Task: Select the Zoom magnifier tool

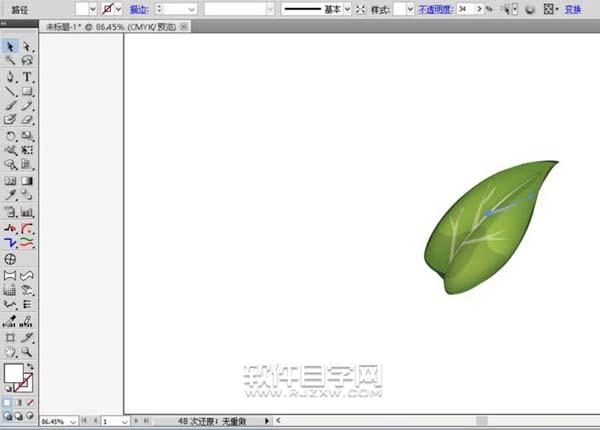Action: click(x=27, y=352)
